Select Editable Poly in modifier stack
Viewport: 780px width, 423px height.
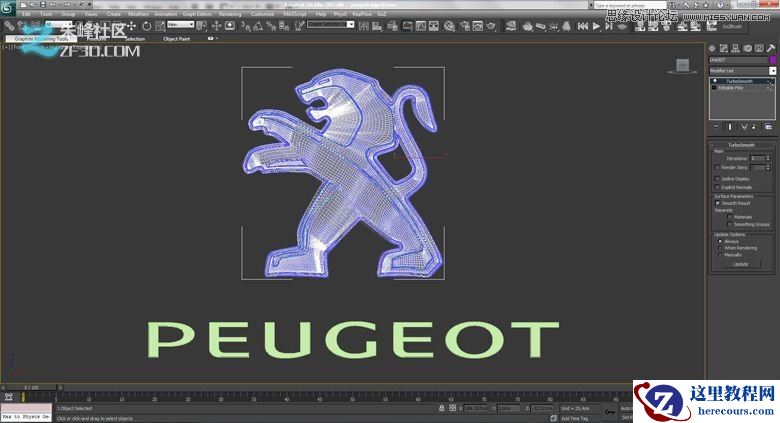[x=730, y=88]
